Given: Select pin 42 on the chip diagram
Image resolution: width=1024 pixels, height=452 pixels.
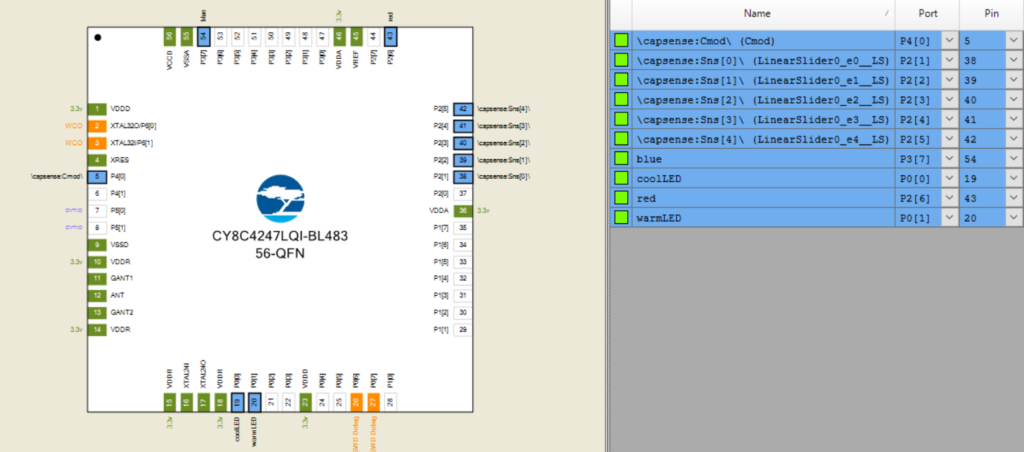Looking at the screenshot, I should pos(463,108).
